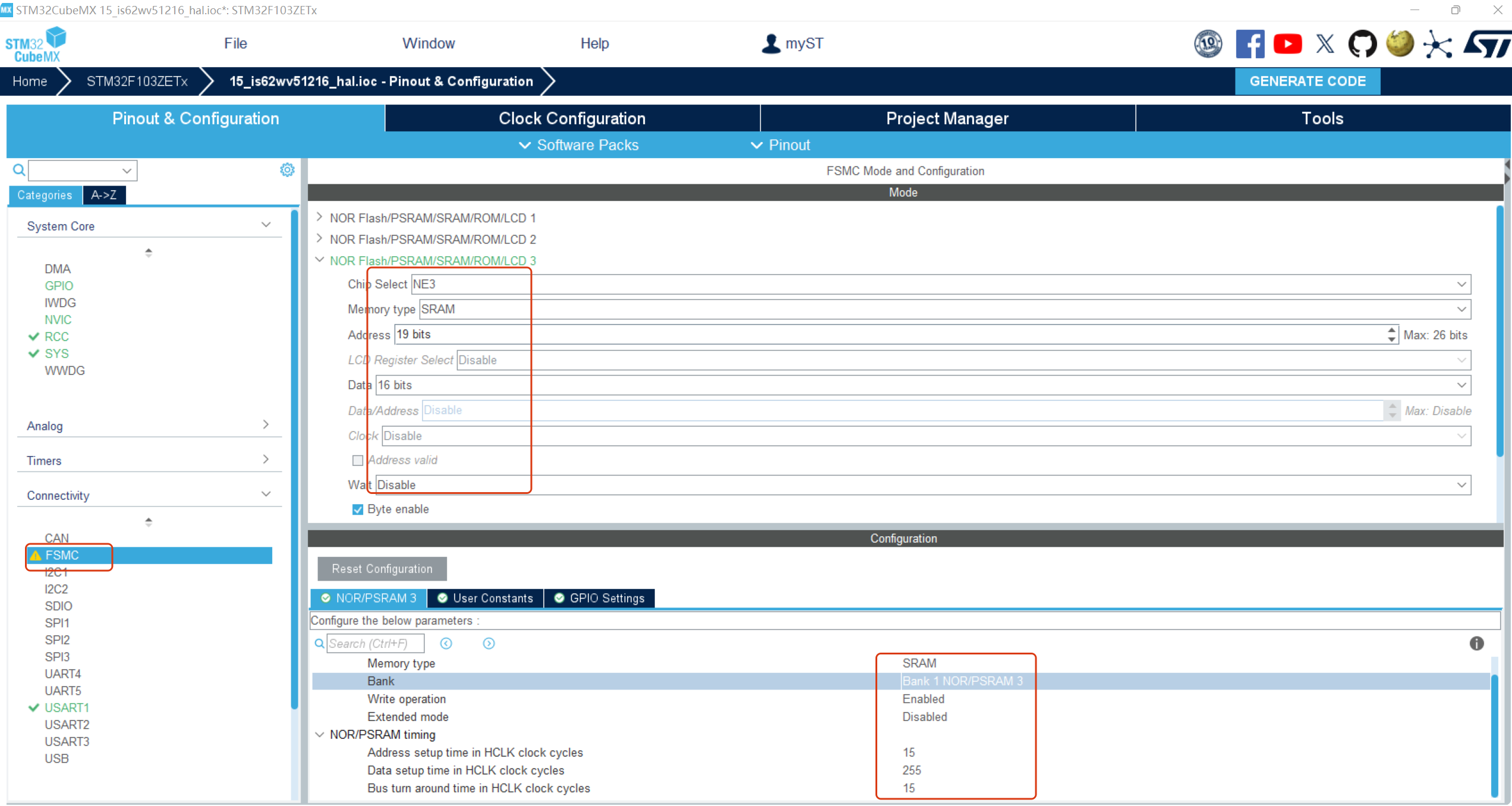Switch to Project Manager tab
Image resolution: width=1512 pixels, height=806 pixels.
coord(947,118)
